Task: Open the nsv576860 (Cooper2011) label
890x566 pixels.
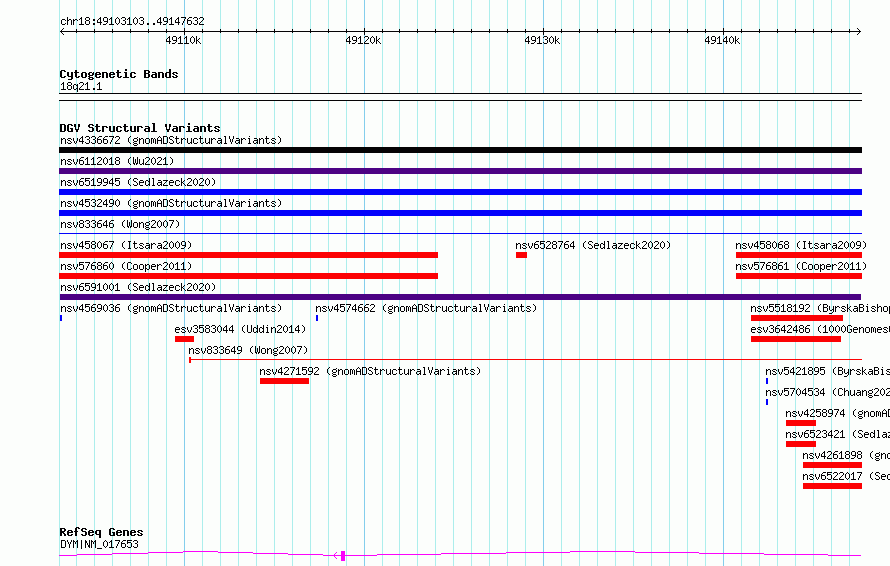Action: [126, 266]
